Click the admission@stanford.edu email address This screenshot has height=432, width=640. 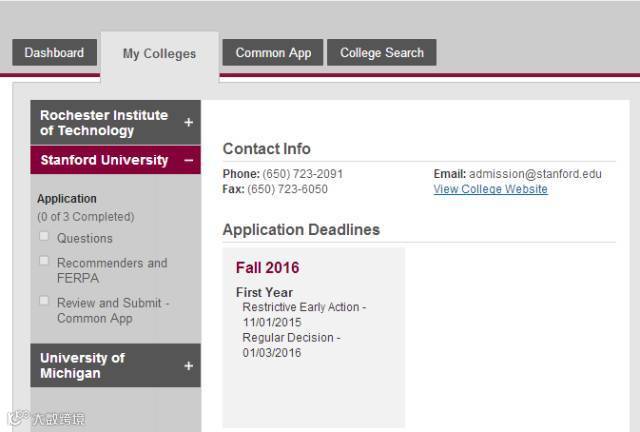coord(535,174)
